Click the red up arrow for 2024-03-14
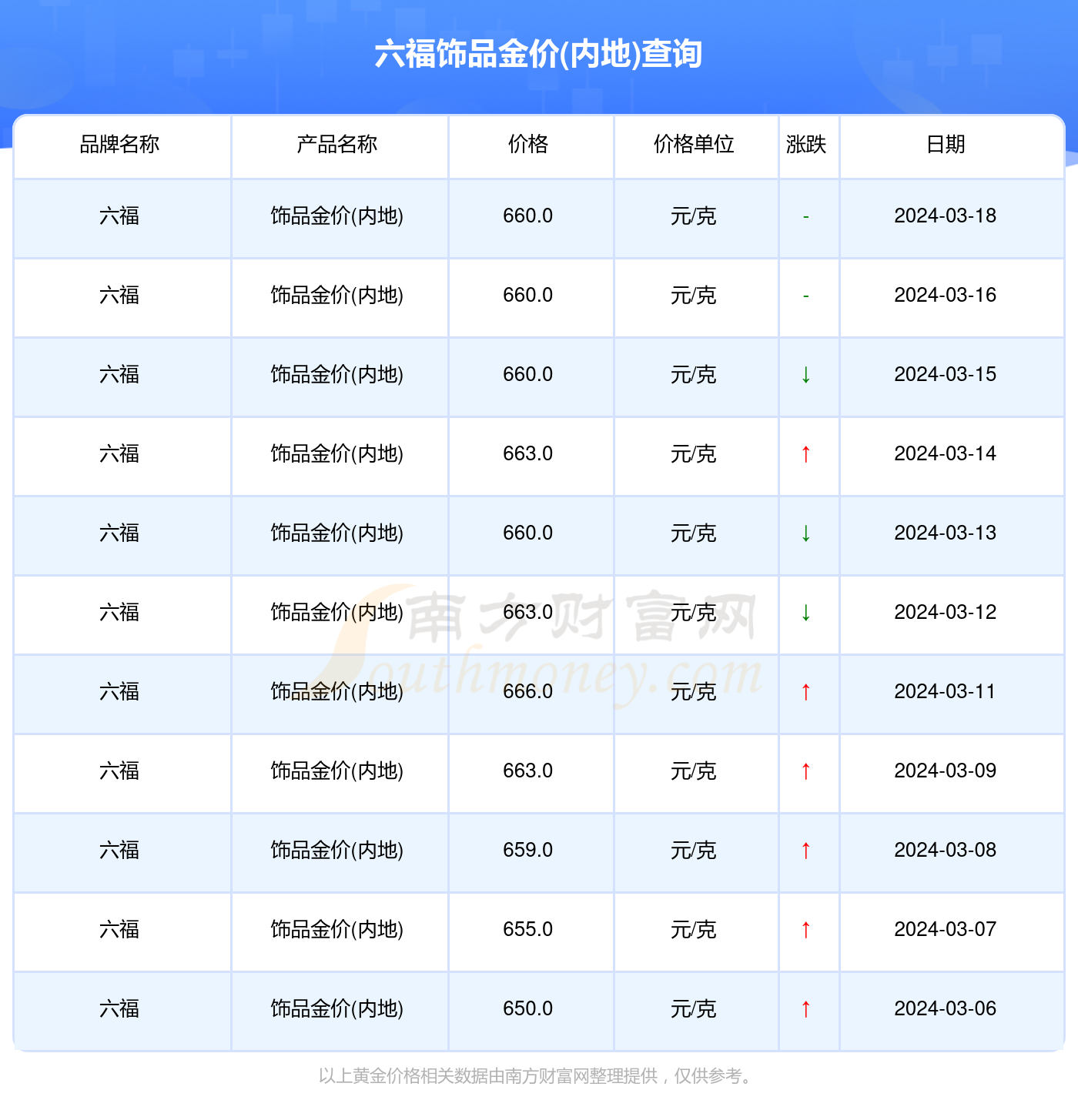The height and width of the screenshot is (1120, 1078). (806, 454)
